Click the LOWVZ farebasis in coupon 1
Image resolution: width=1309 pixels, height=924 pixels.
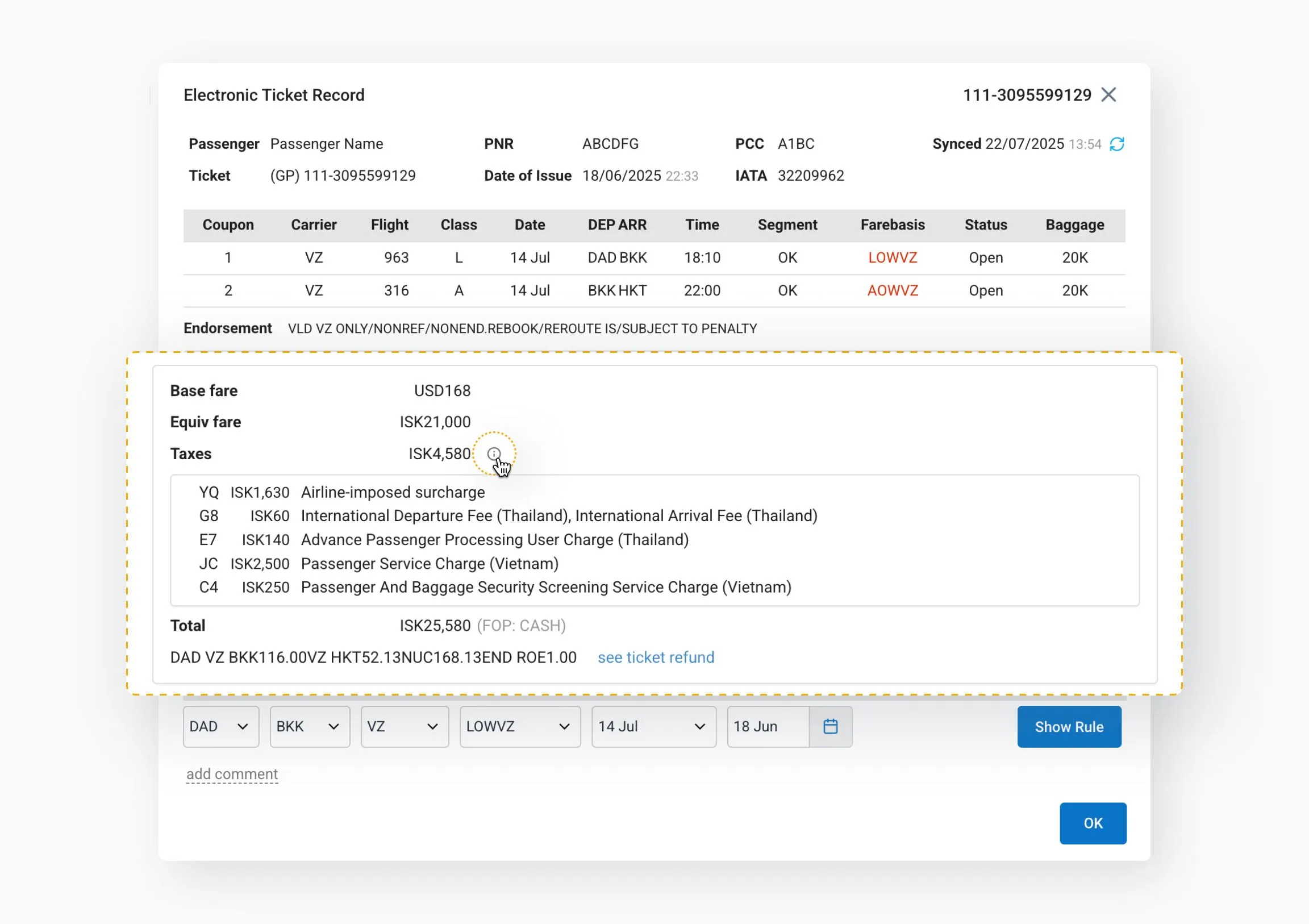click(892, 257)
